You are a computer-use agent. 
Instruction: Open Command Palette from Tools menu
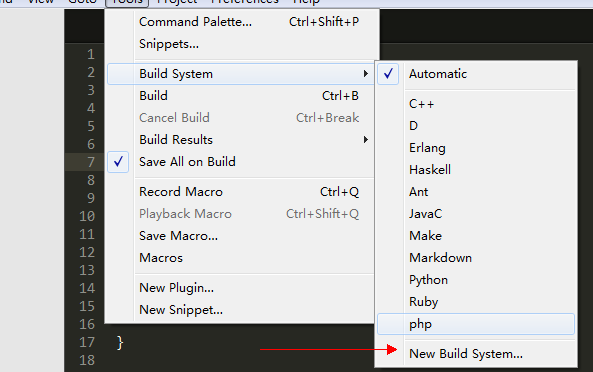point(242,22)
